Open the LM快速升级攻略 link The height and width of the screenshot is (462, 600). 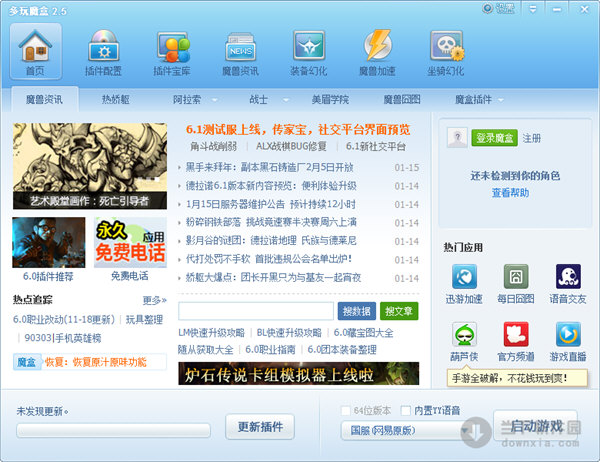(211, 333)
